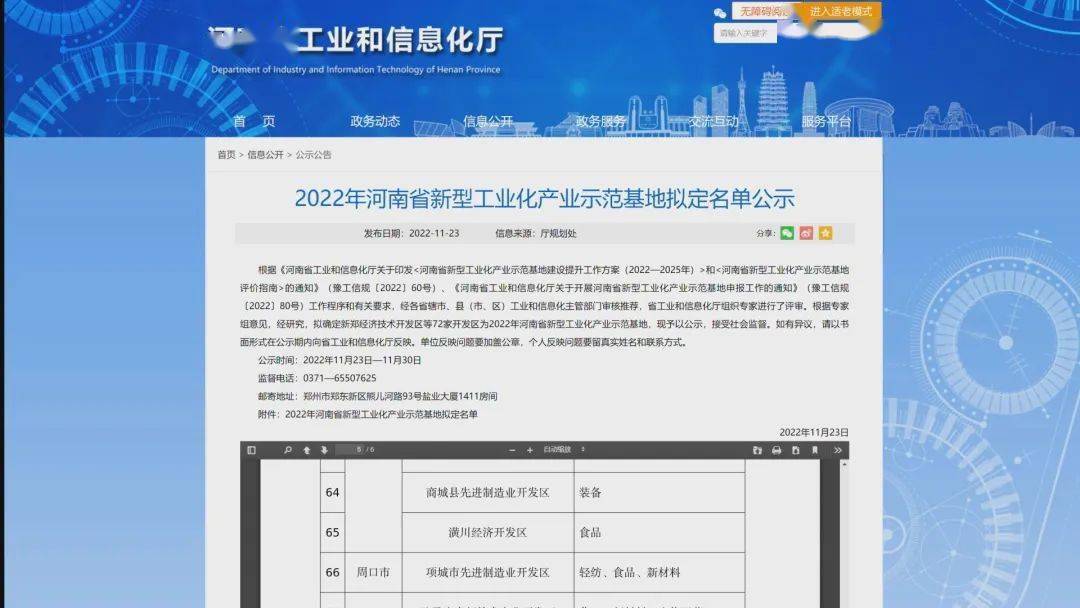Go to the next PDF page

coord(324,450)
